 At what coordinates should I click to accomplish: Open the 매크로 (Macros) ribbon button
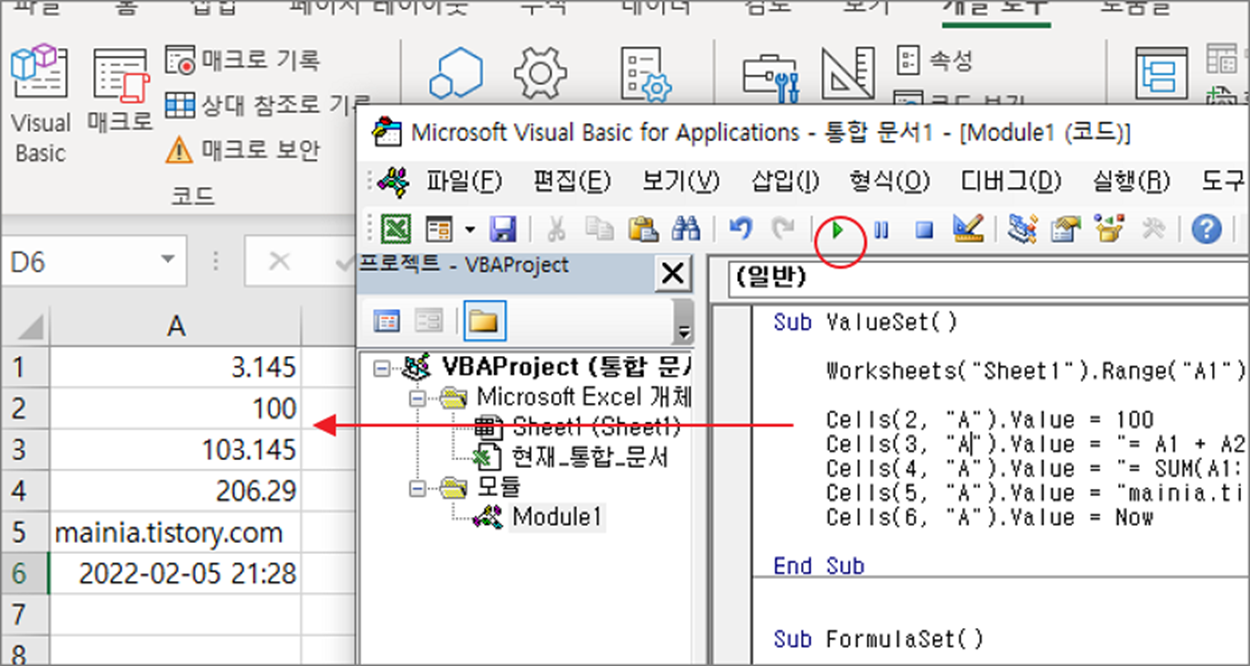point(120,92)
